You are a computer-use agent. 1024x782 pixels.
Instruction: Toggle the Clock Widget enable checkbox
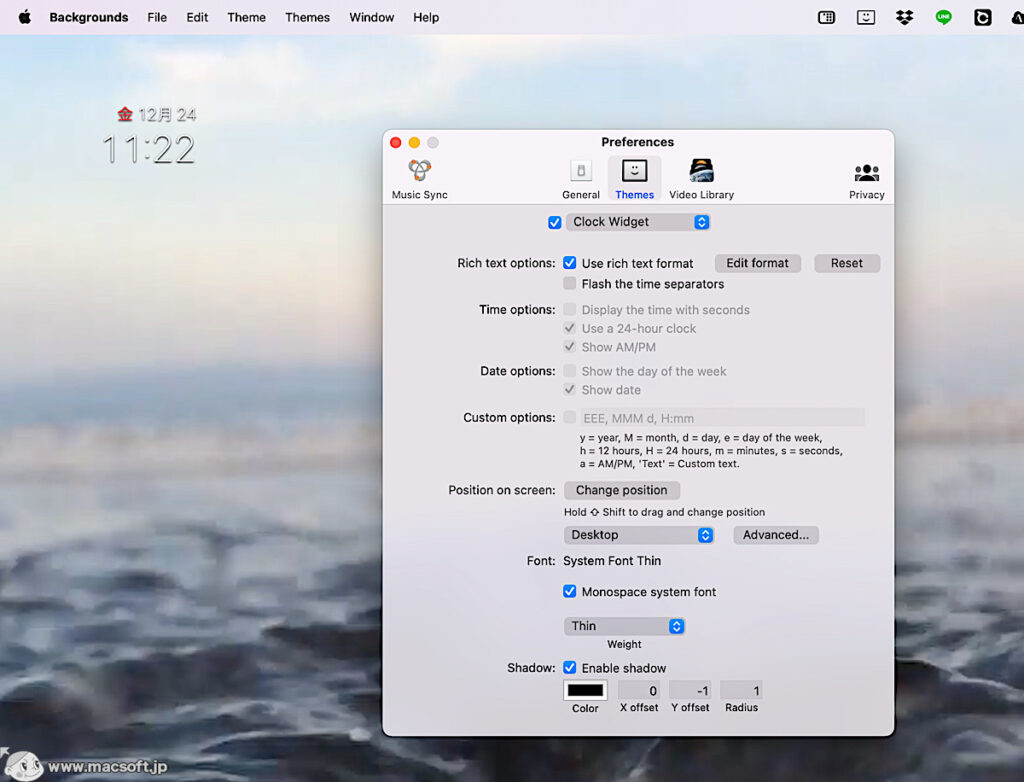[x=554, y=223]
